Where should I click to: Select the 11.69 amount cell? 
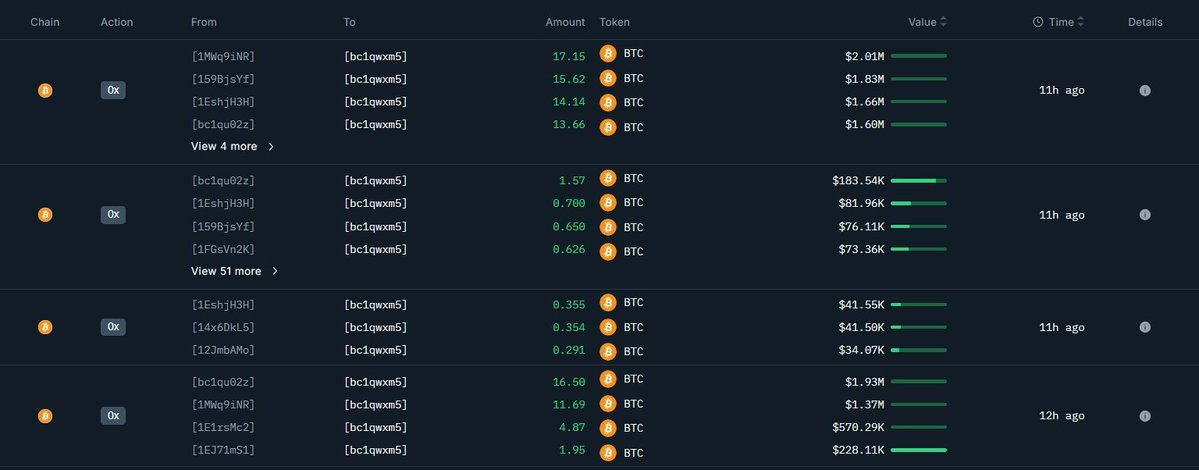coord(569,405)
